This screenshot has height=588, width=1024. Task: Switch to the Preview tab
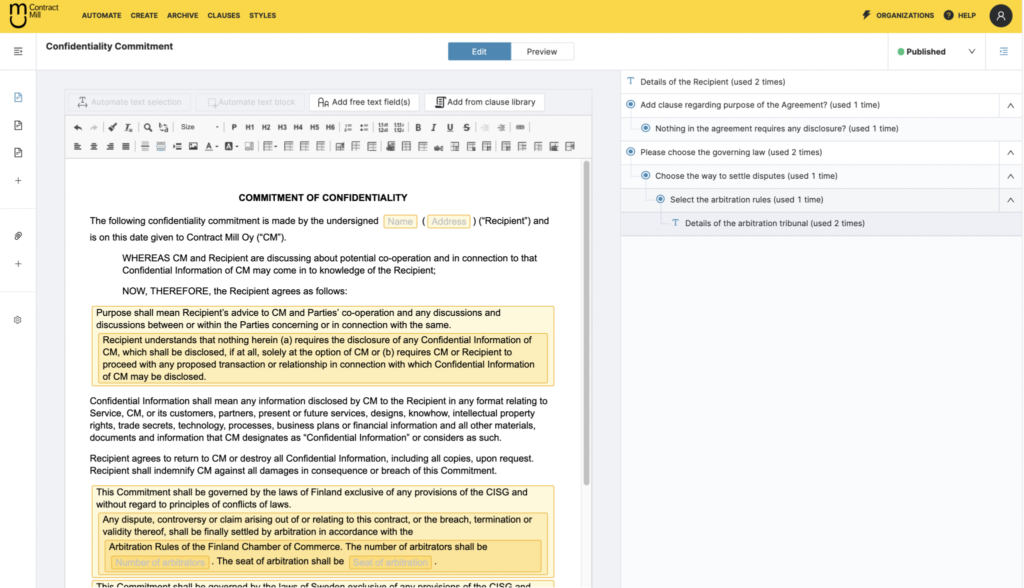[542, 51]
